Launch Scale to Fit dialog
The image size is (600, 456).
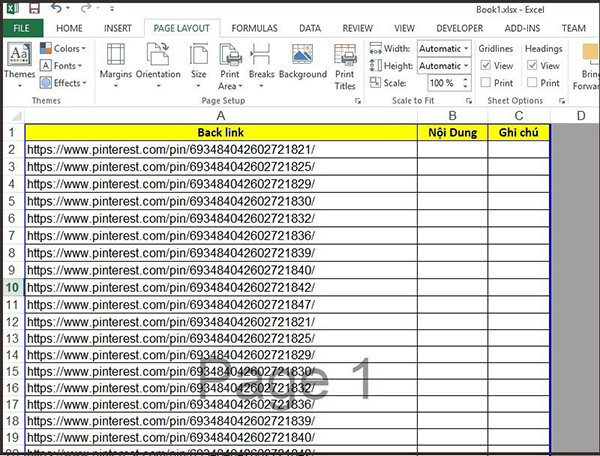[469, 101]
